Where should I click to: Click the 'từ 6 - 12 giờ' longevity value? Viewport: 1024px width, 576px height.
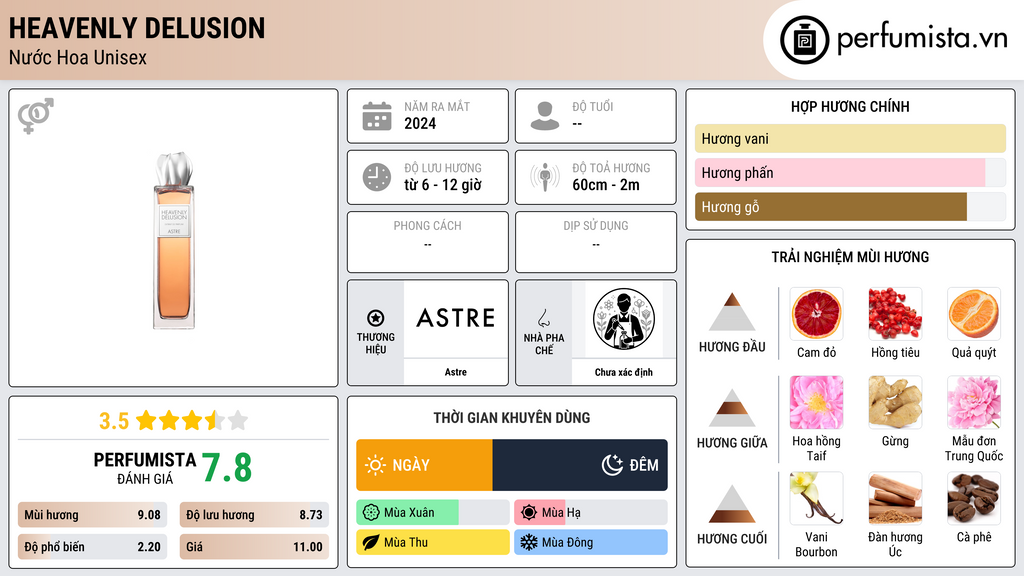(x=443, y=185)
